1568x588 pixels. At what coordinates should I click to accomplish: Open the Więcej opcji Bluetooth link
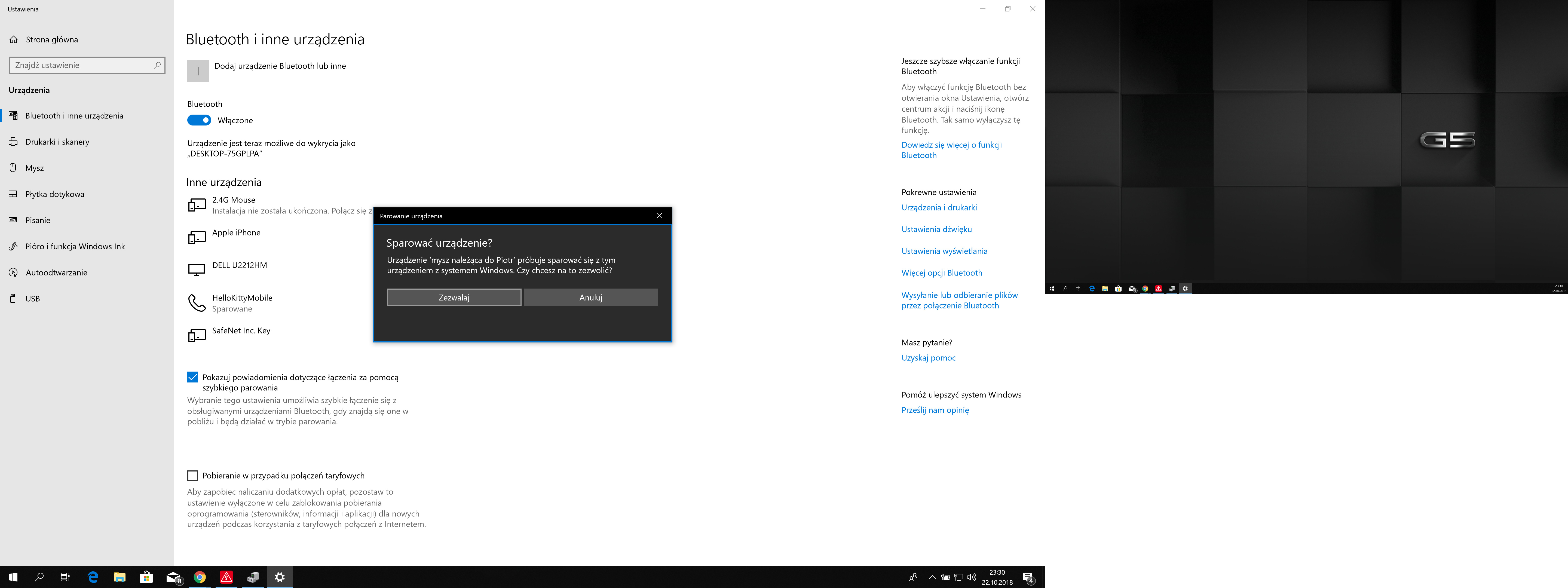pos(942,273)
